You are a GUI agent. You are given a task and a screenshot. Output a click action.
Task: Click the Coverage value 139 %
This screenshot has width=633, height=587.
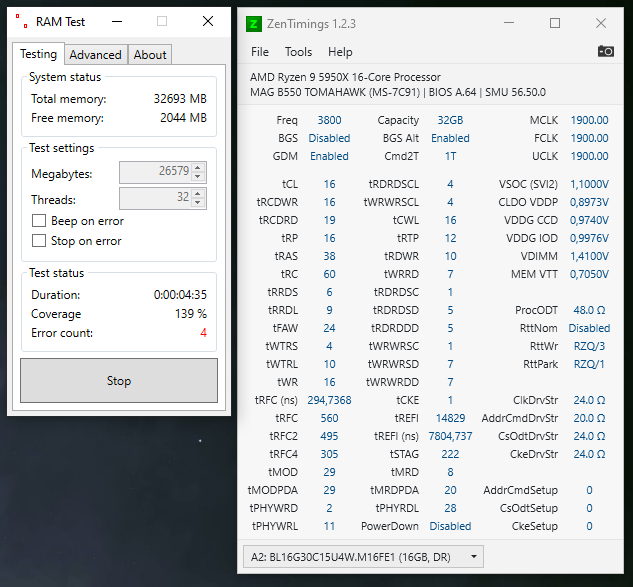(191, 314)
